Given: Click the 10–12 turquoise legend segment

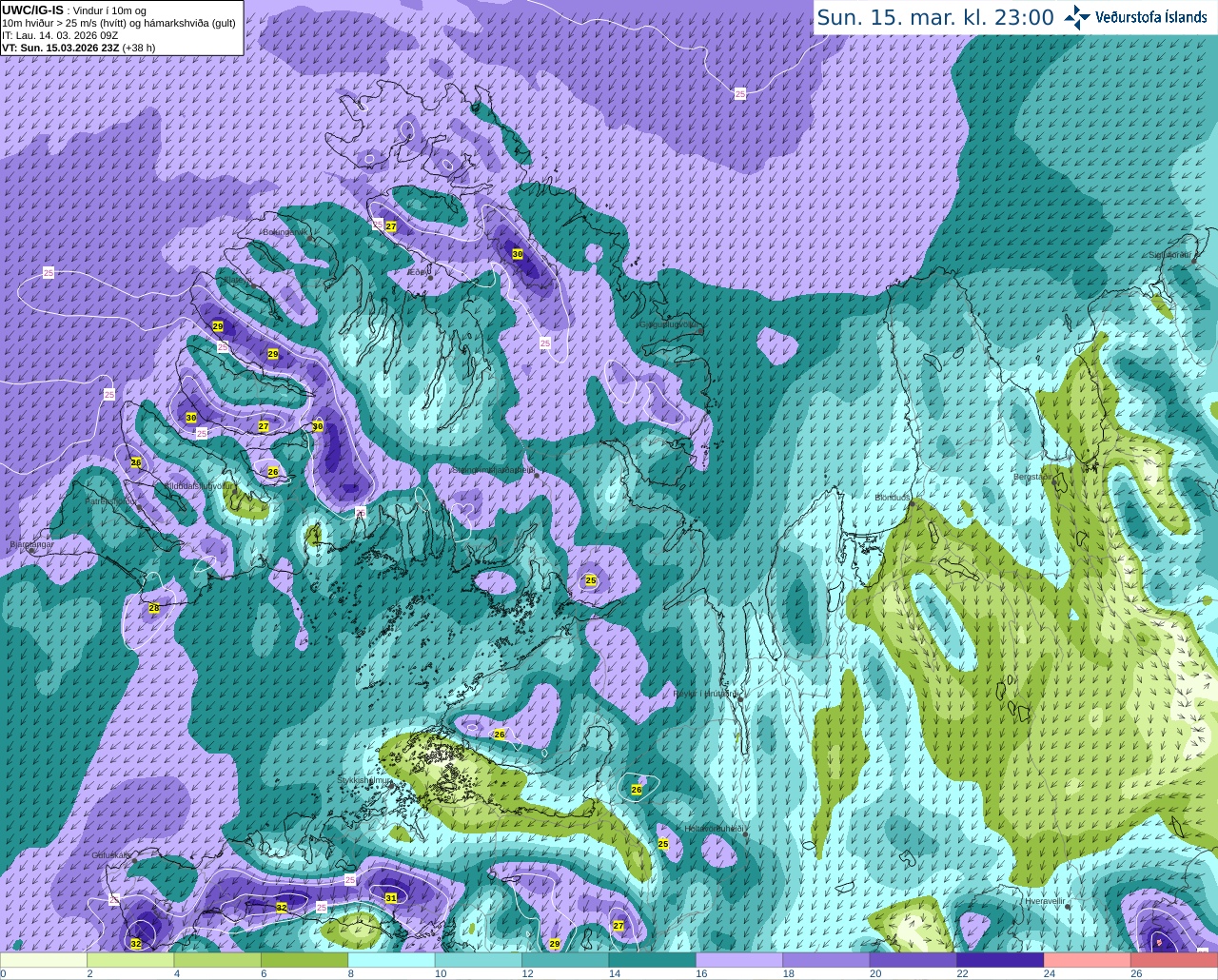Looking at the screenshot, I should point(479,960).
